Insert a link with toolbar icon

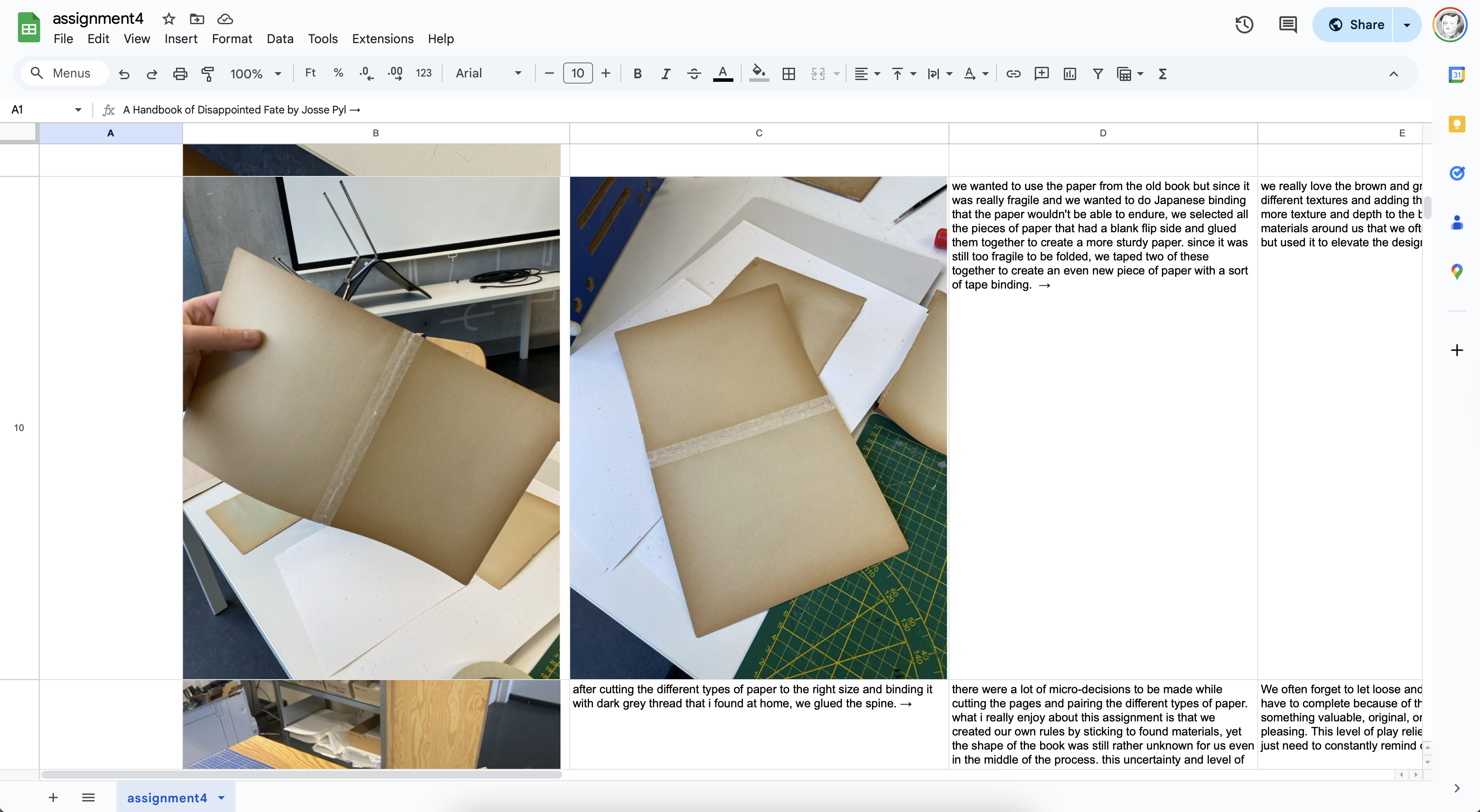pos(1013,73)
